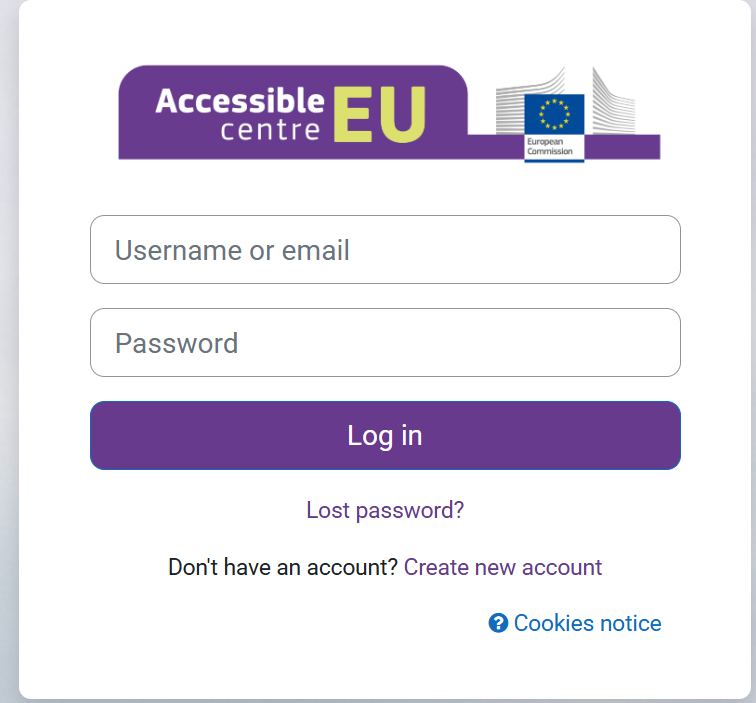Click the question mark icon beside Cookies notice
This screenshot has height=703, width=756.
[498, 623]
